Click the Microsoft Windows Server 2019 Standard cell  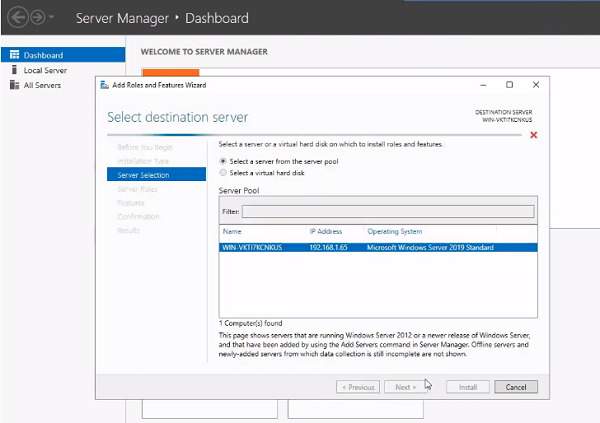pos(430,247)
